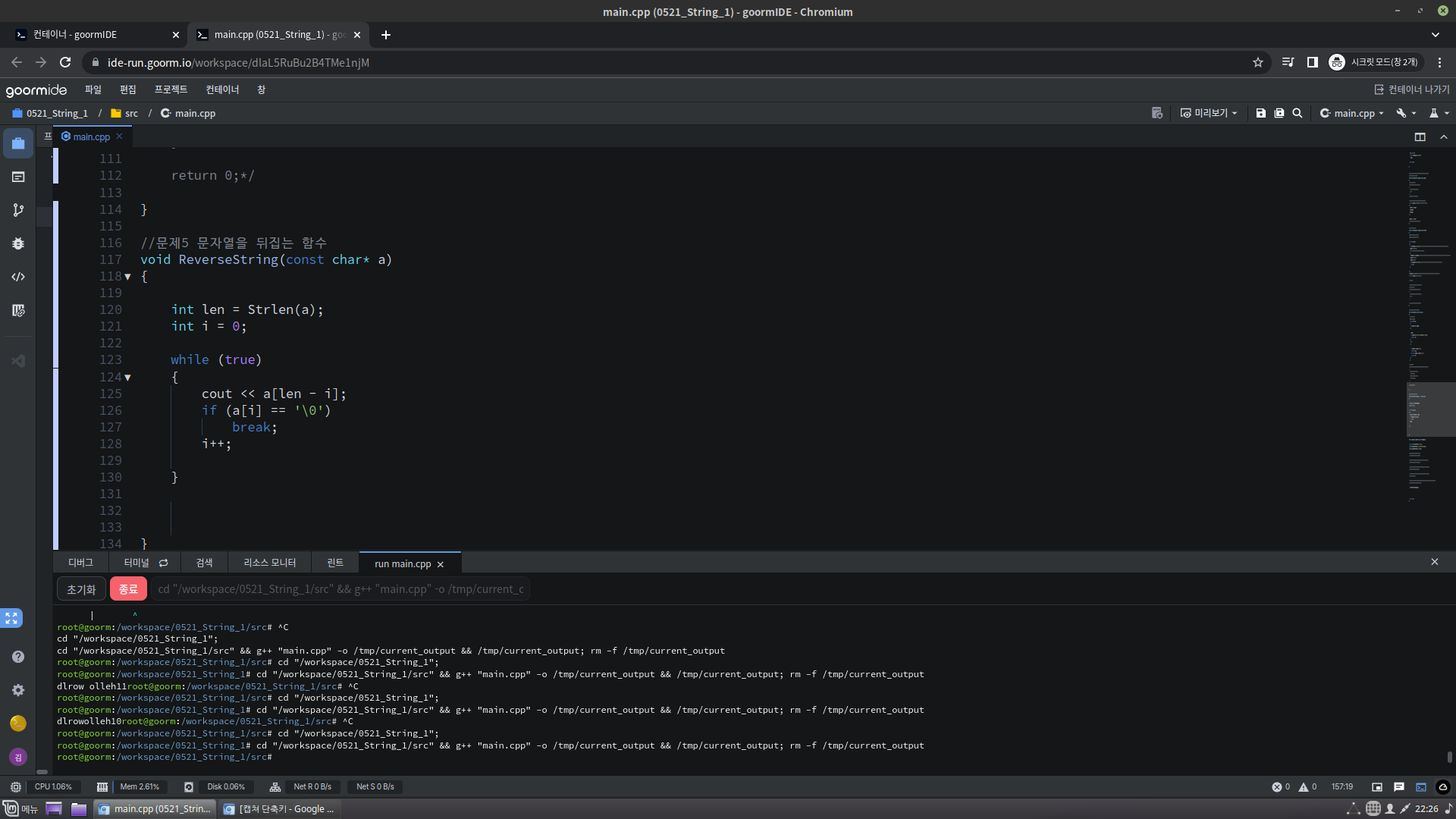Click the search magnifier toolbar icon

click(1298, 113)
